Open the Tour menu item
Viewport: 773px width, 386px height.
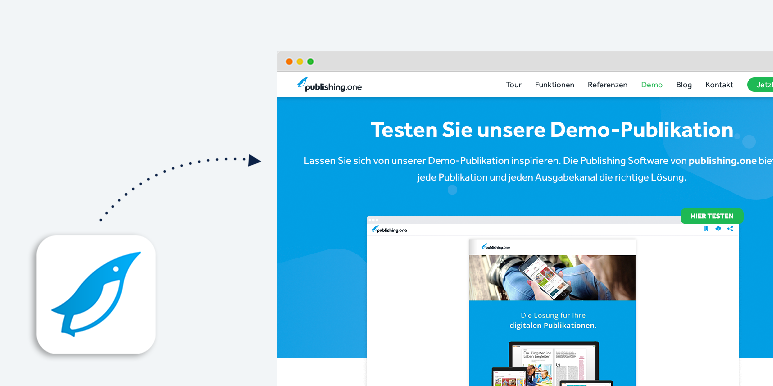coord(514,85)
